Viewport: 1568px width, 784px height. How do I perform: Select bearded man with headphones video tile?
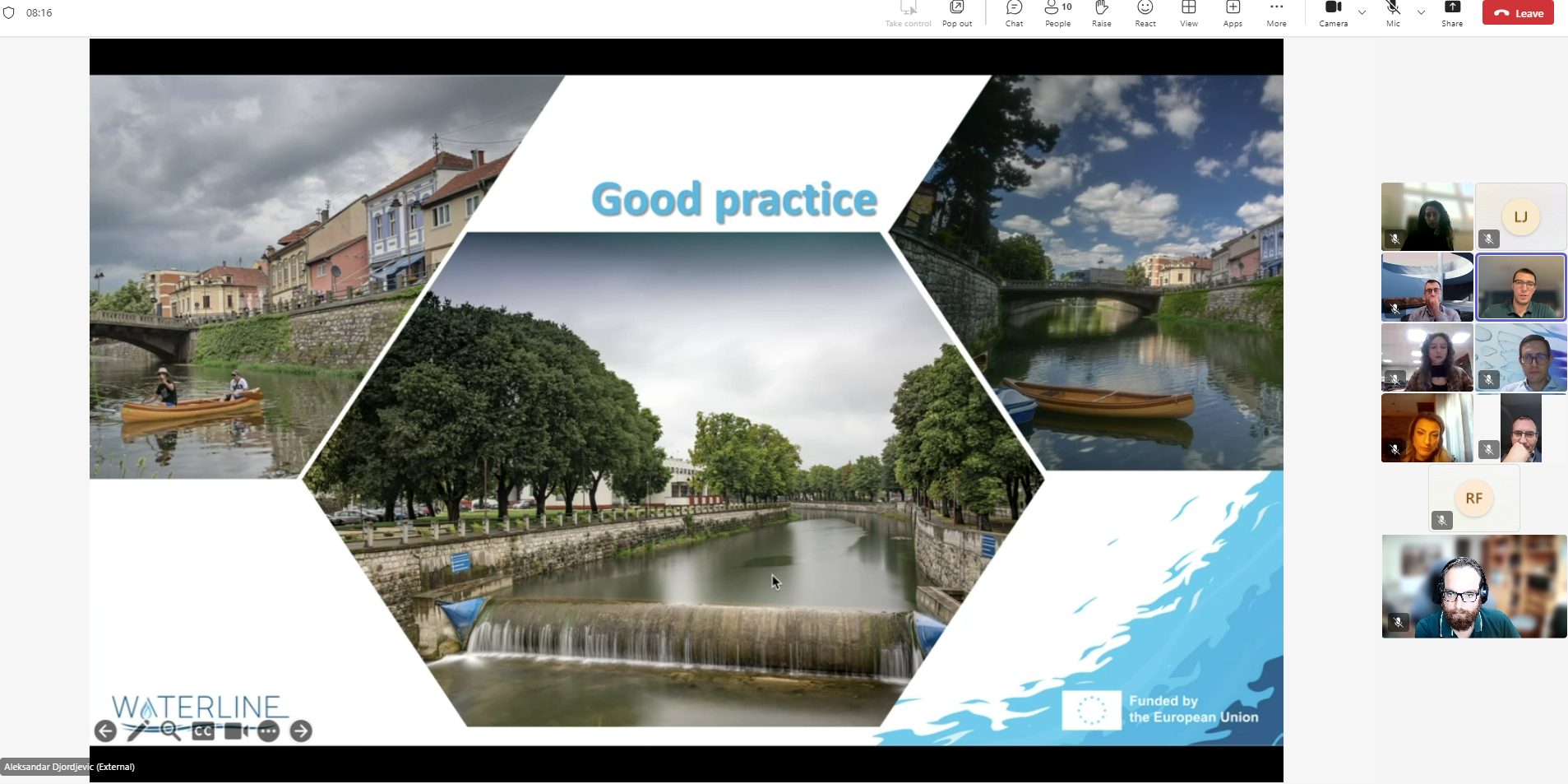pos(1474,586)
